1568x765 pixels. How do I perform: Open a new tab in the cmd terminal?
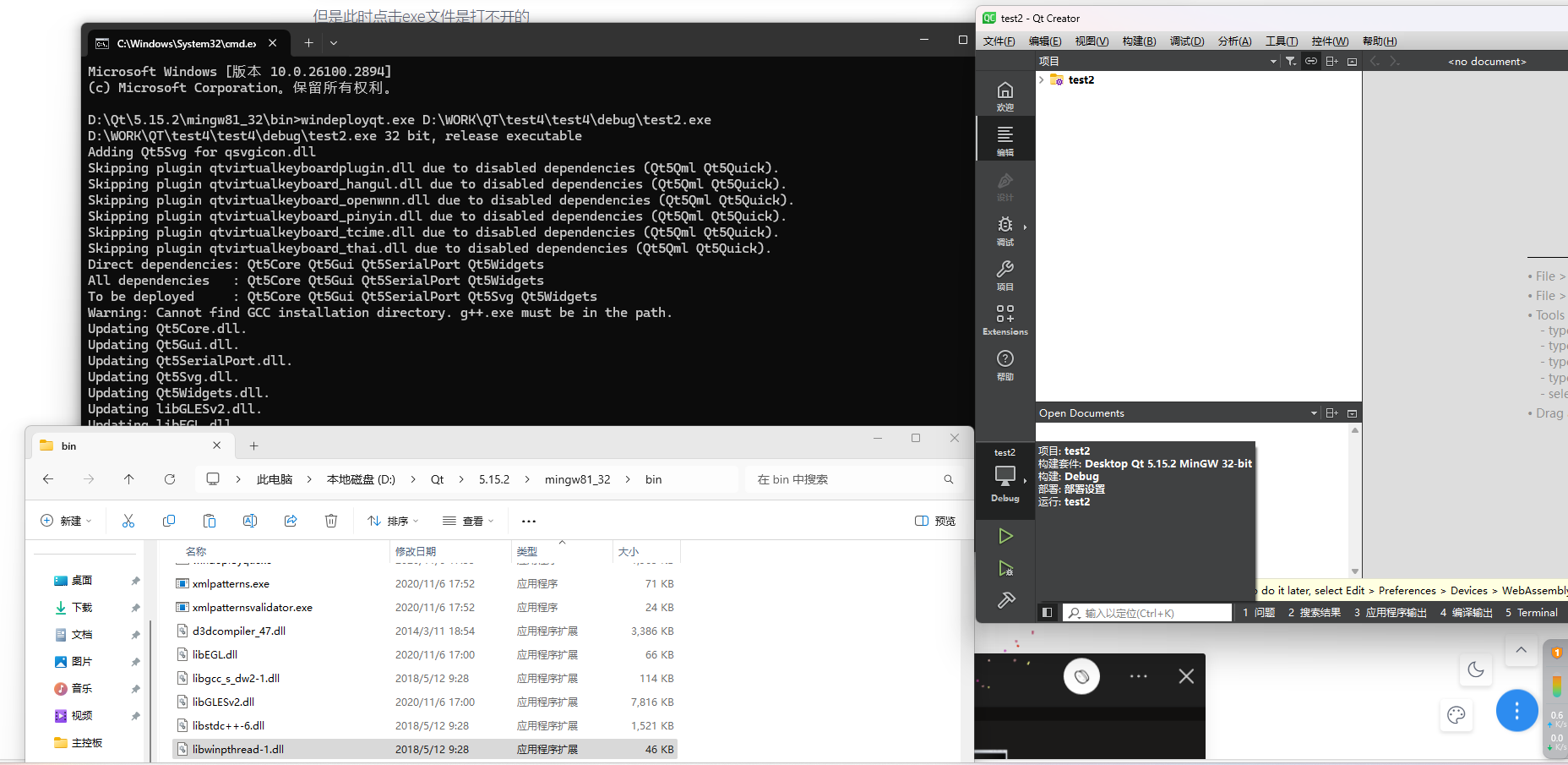pos(308,42)
